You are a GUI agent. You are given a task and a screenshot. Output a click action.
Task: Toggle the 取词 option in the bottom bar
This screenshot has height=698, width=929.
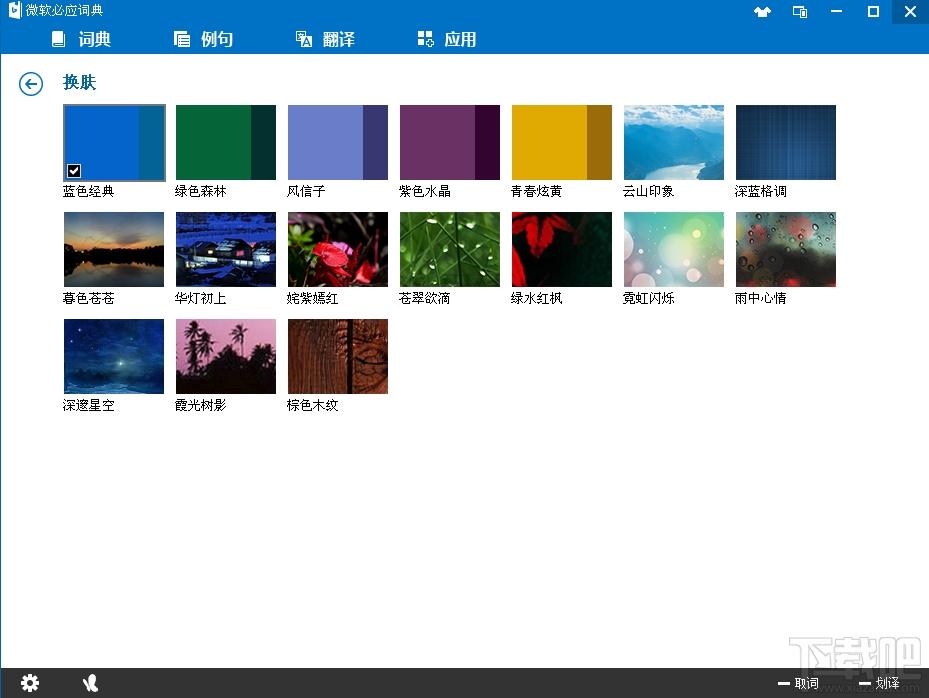(798, 684)
